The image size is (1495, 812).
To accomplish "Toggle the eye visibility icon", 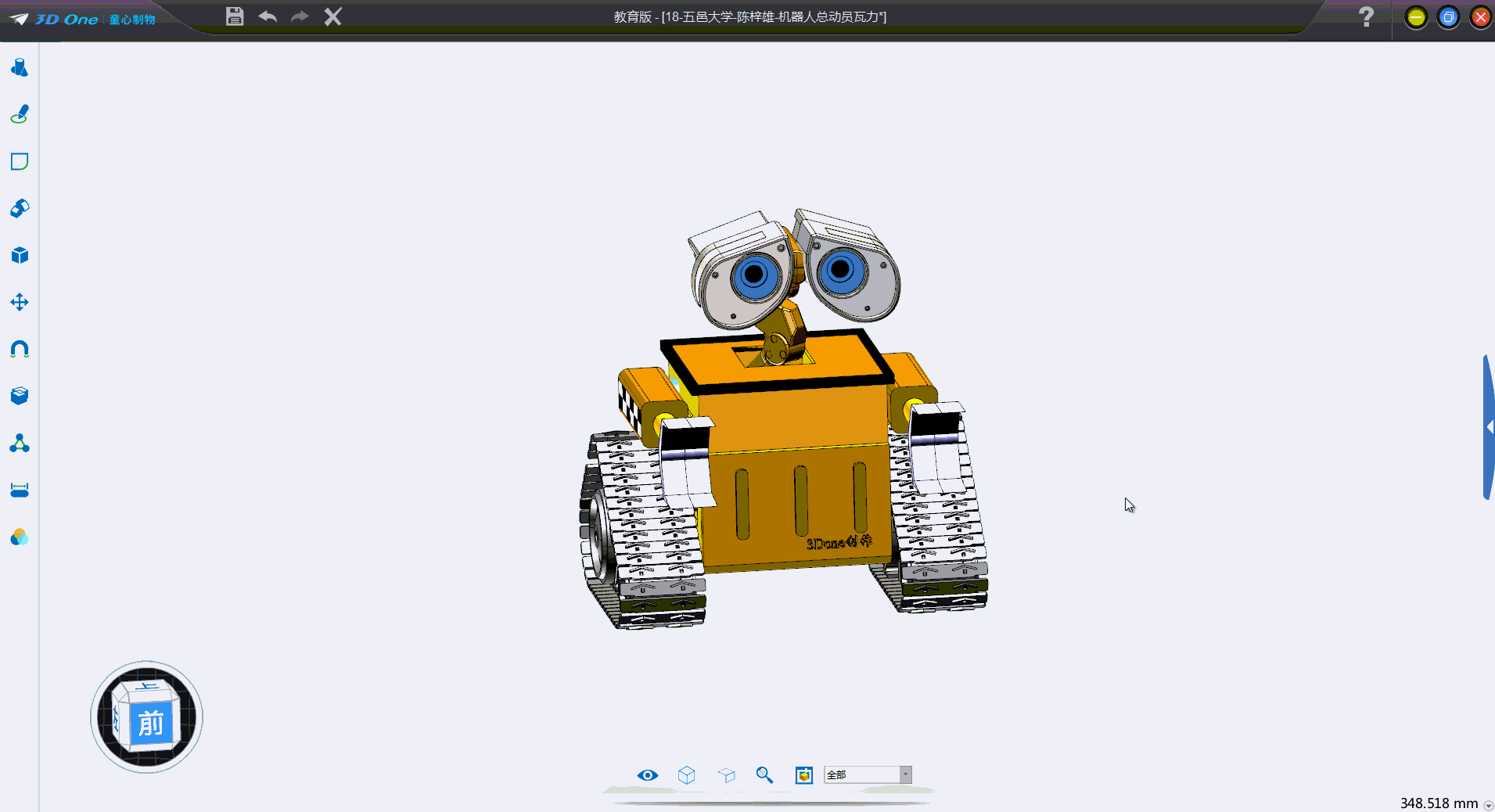I will (647, 775).
